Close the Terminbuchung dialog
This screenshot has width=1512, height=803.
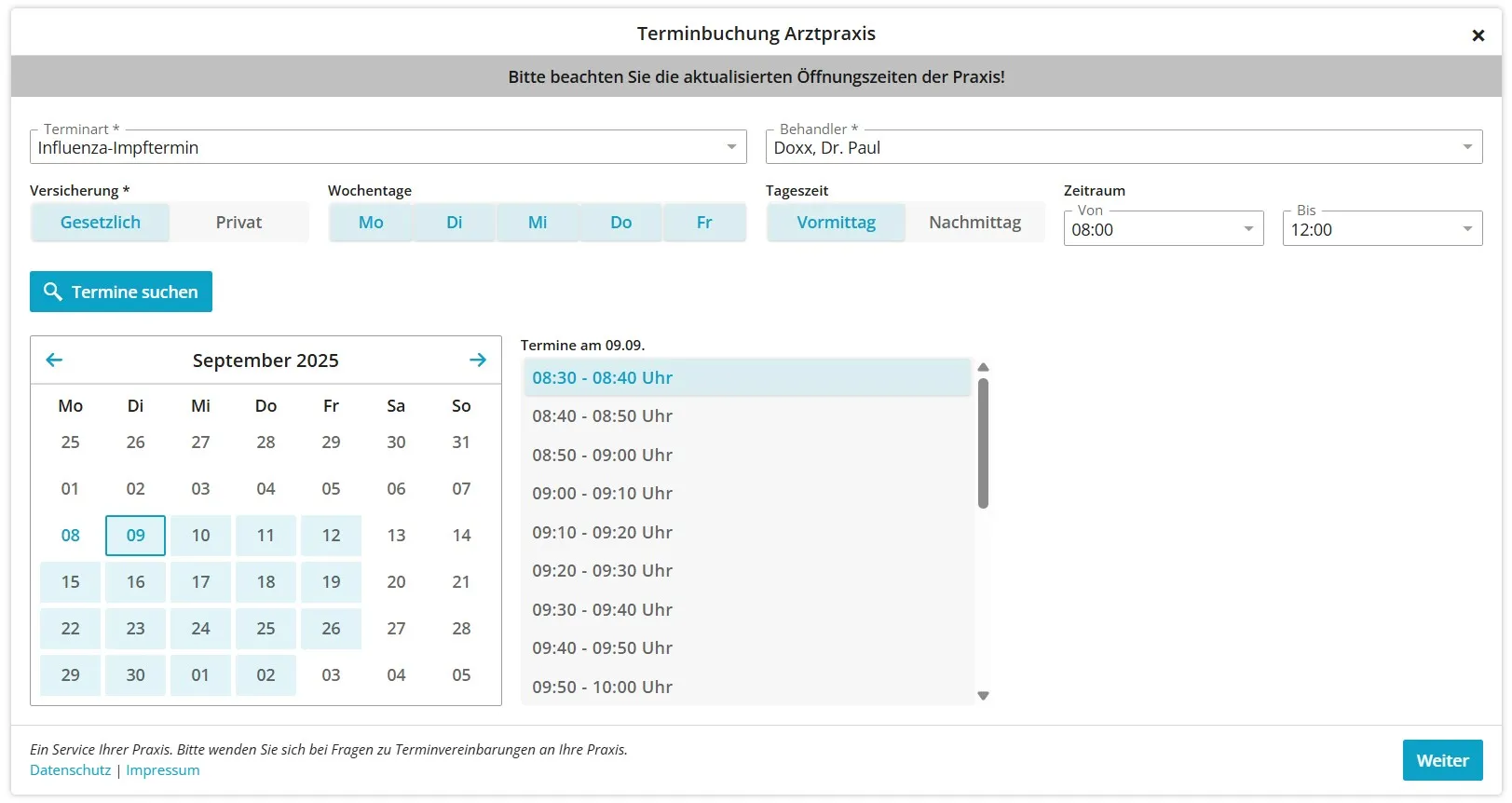pyautogui.click(x=1478, y=35)
